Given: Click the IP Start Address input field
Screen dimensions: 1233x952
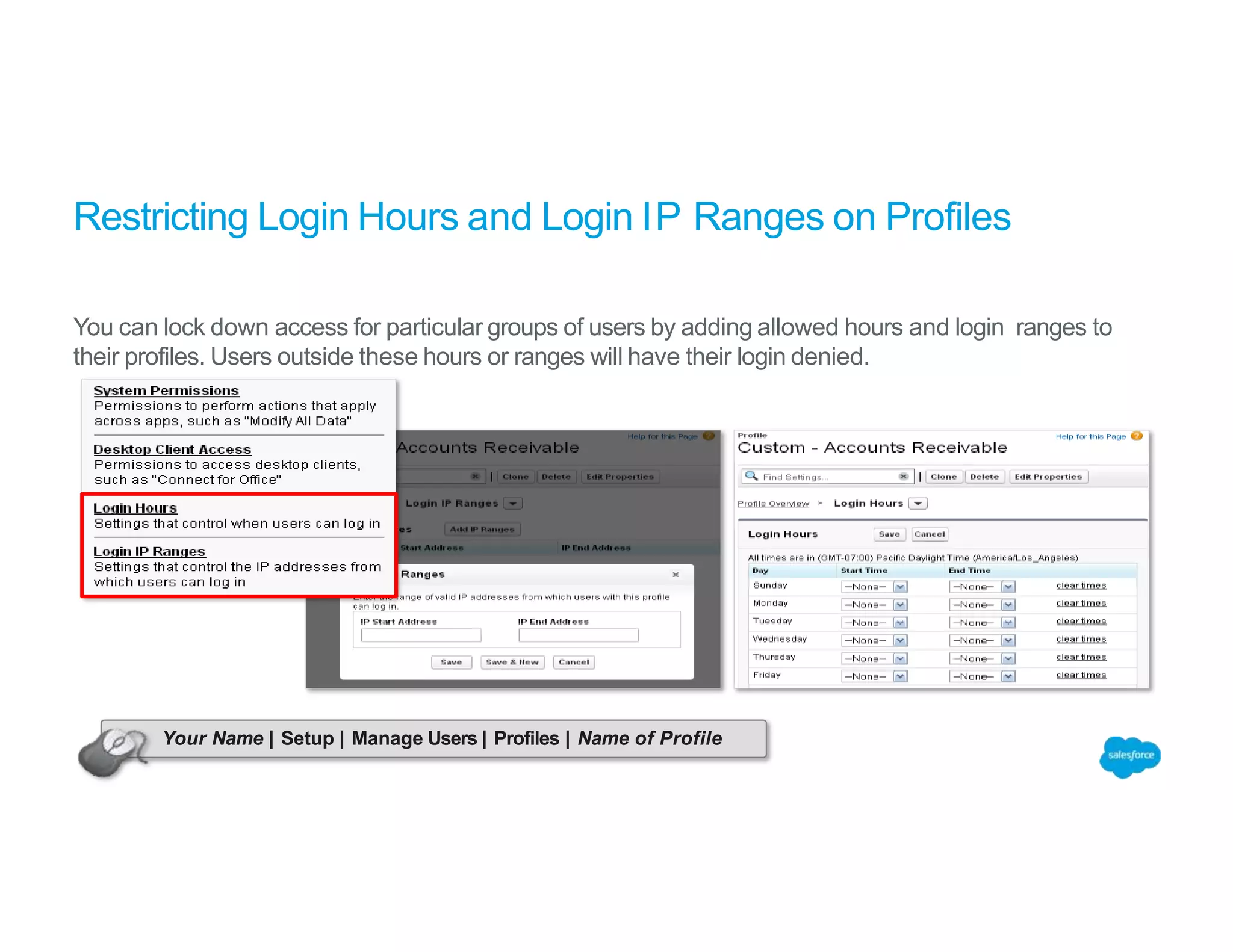Looking at the screenshot, I should [x=421, y=635].
